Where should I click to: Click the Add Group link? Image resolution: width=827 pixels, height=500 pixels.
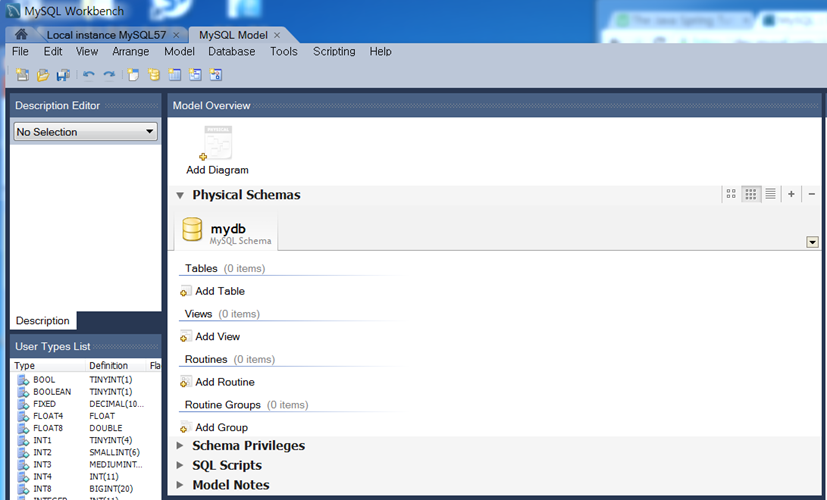tap(222, 427)
